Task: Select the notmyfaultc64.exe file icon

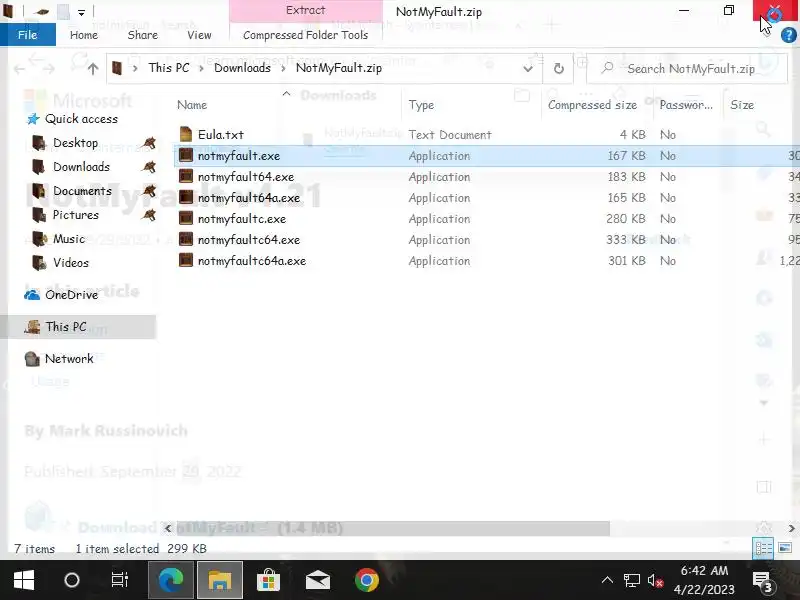Action: pyautogui.click(x=186, y=239)
